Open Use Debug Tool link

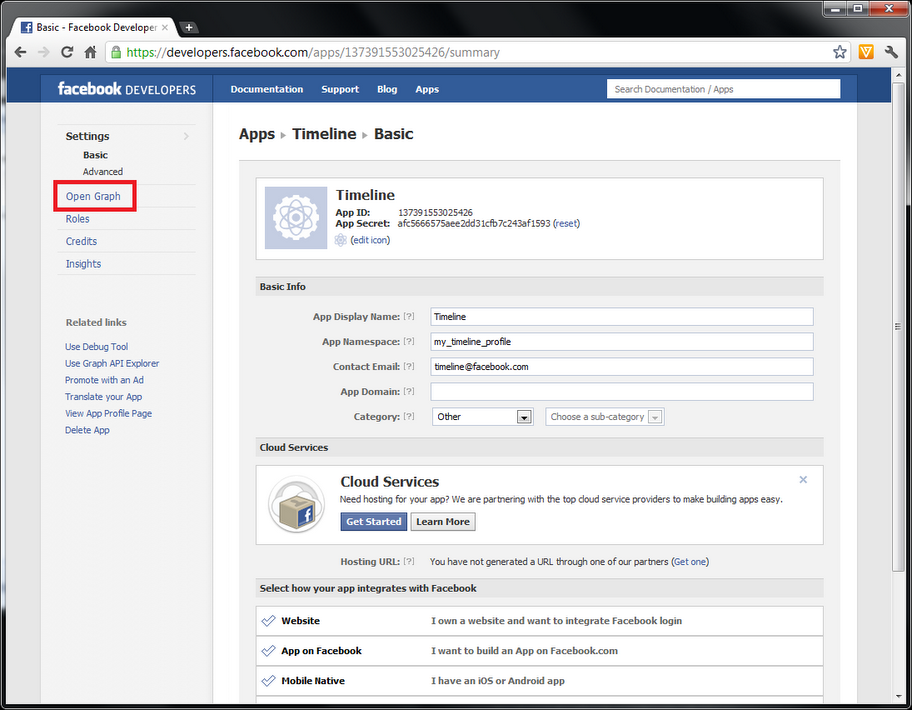(97, 347)
